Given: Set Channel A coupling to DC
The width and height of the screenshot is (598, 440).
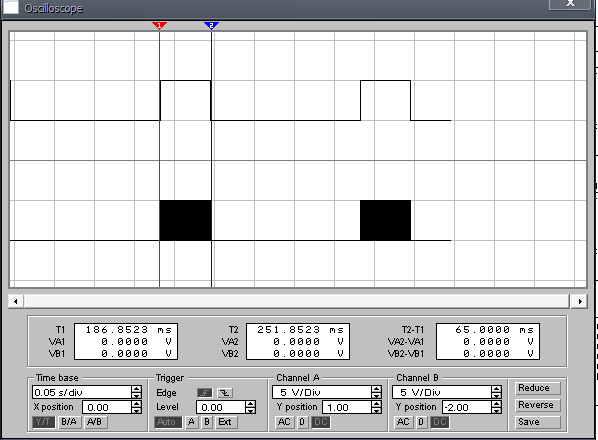Looking at the screenshot, I should (320, 422).
